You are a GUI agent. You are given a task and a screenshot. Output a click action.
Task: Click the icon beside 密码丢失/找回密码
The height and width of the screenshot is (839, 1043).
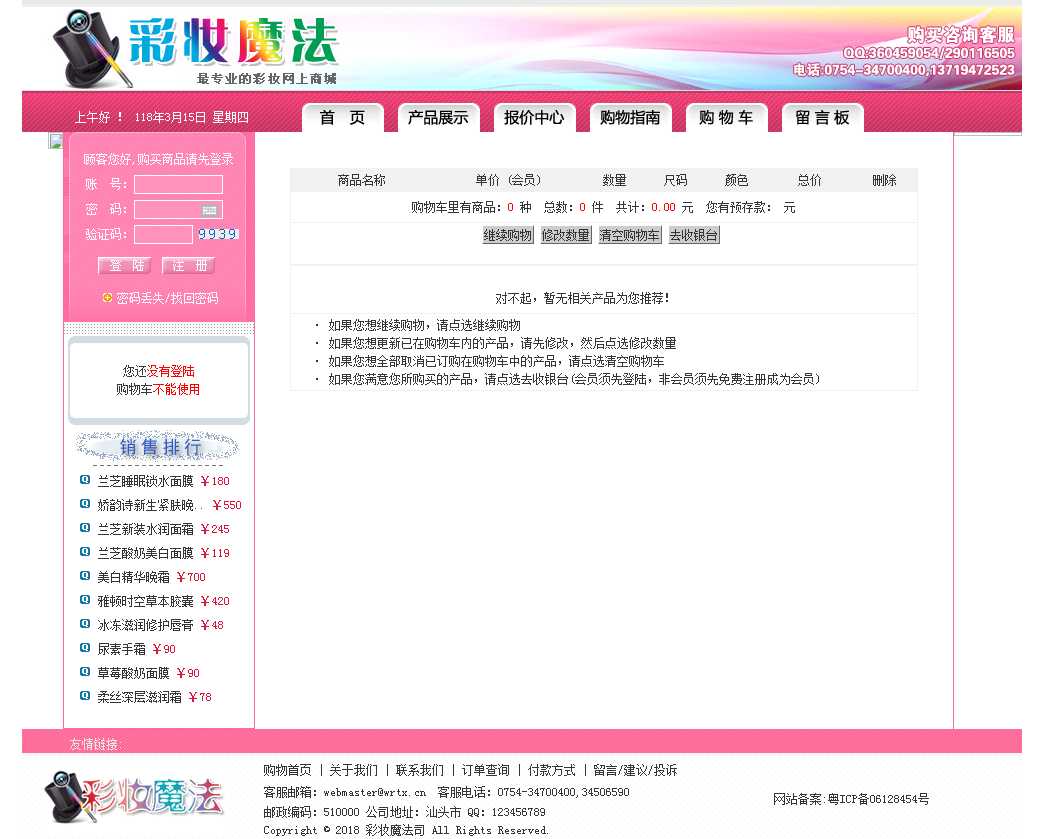[107, 297]
